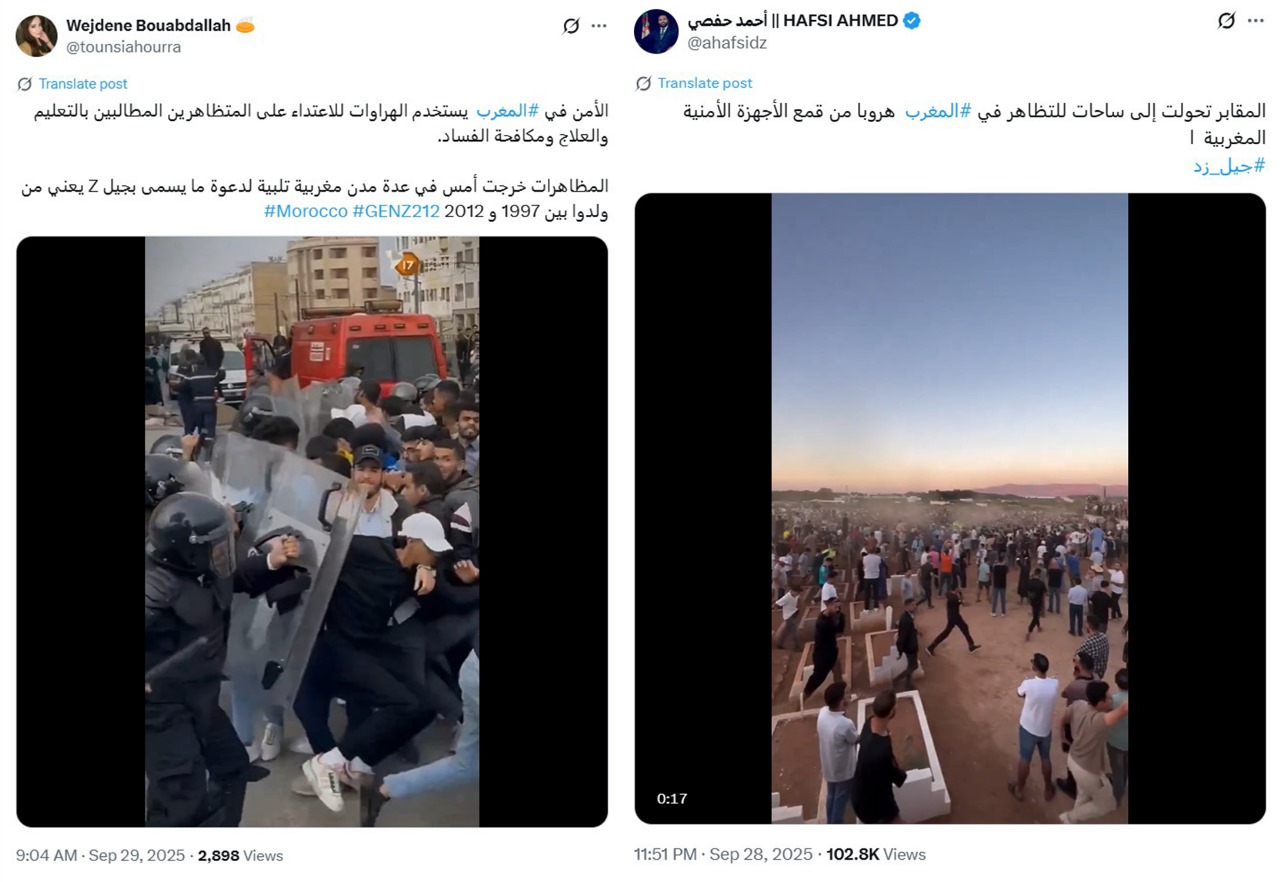Open the #جيل_زد hashtag
The width and height of the screenshot is (1280, 882).
coord(1229,166)
